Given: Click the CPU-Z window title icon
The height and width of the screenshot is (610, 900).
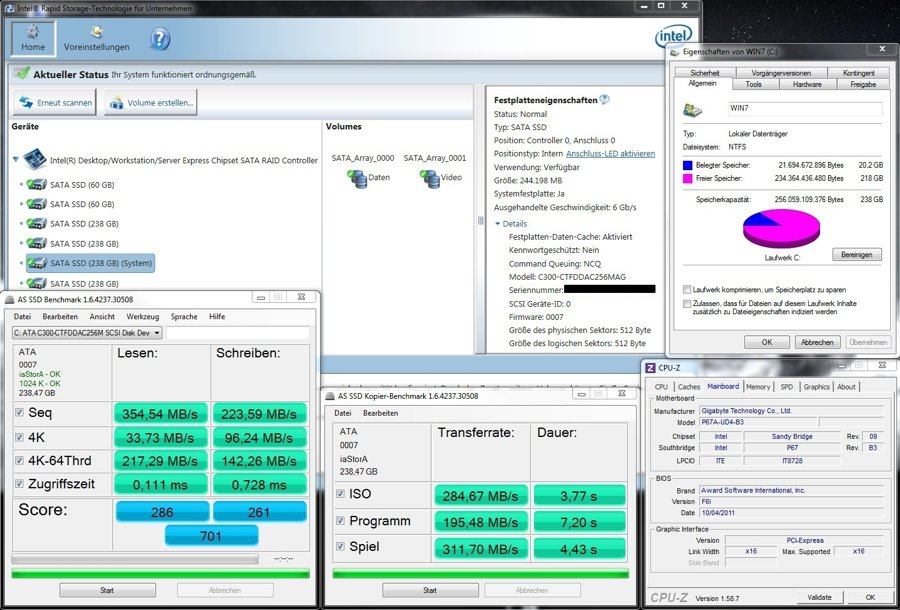Looking at the screenshot, I should (650, 368).
